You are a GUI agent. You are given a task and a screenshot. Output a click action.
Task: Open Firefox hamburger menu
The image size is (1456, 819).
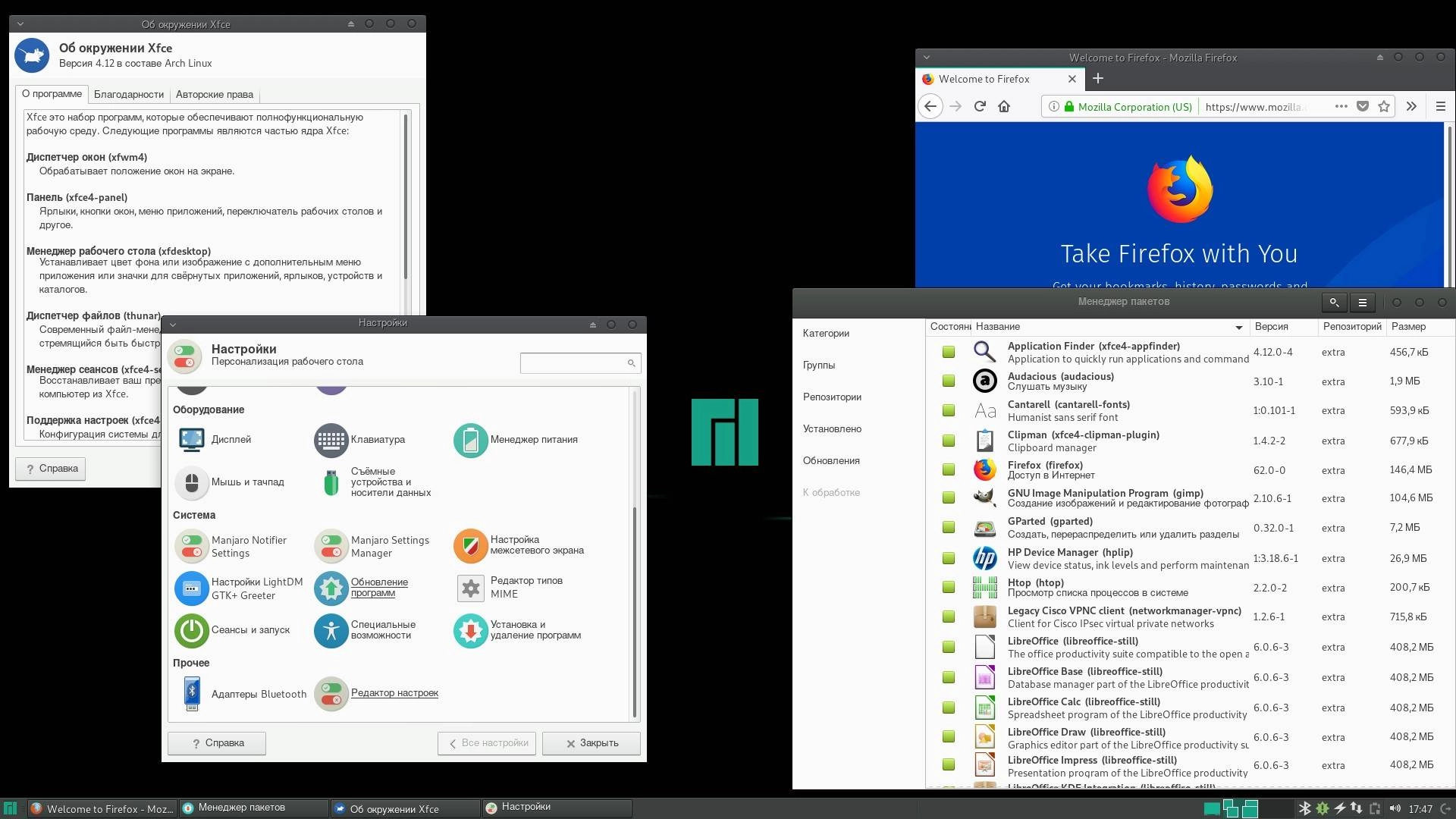click(1440, 107)
